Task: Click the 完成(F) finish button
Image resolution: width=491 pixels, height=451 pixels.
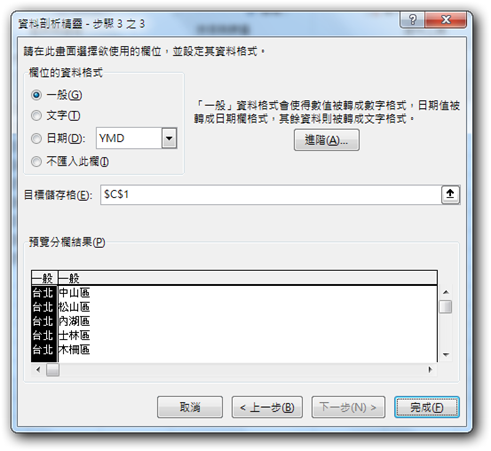Action: tap(427, 407)
